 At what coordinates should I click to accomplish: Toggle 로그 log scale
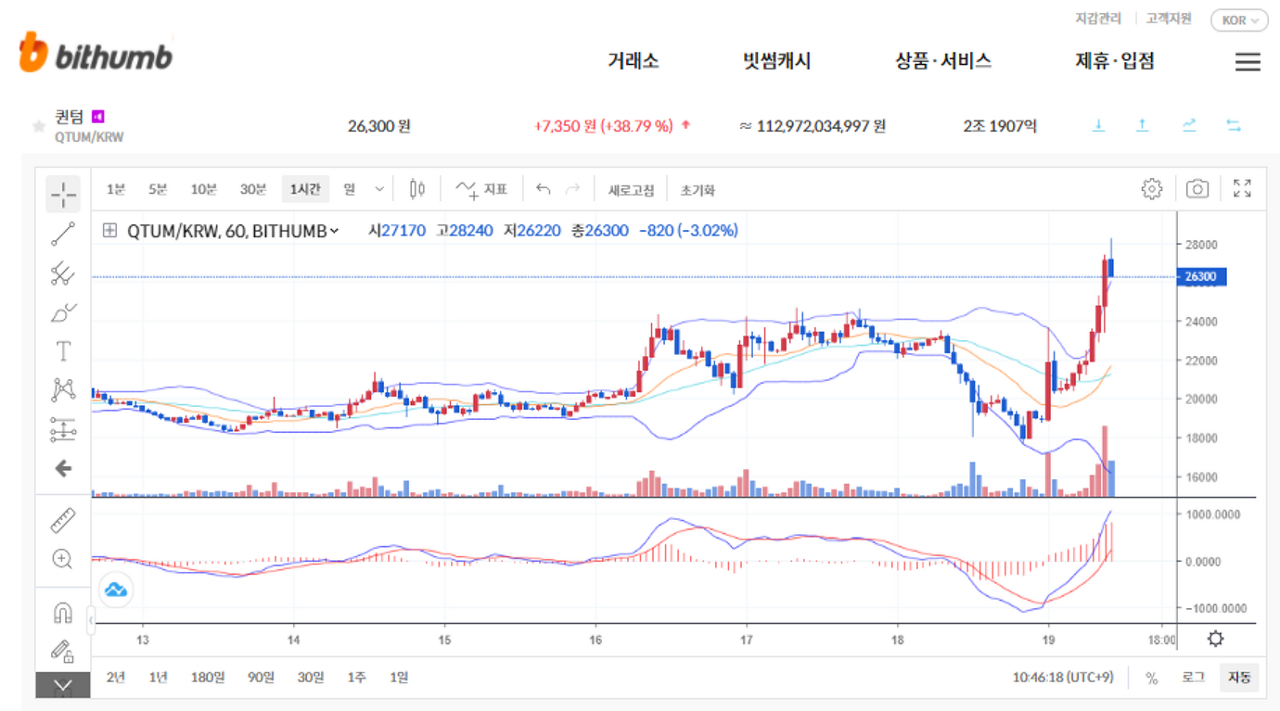1193,678
